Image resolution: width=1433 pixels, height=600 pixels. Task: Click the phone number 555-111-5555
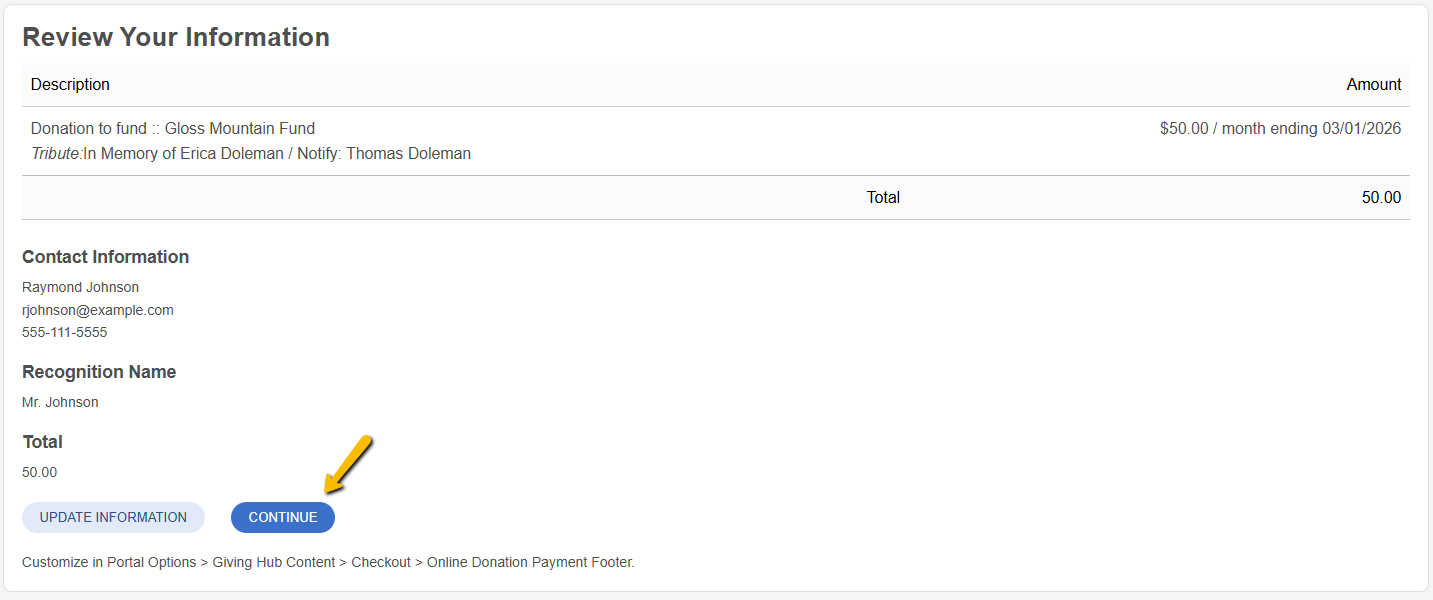click(64, 332)
